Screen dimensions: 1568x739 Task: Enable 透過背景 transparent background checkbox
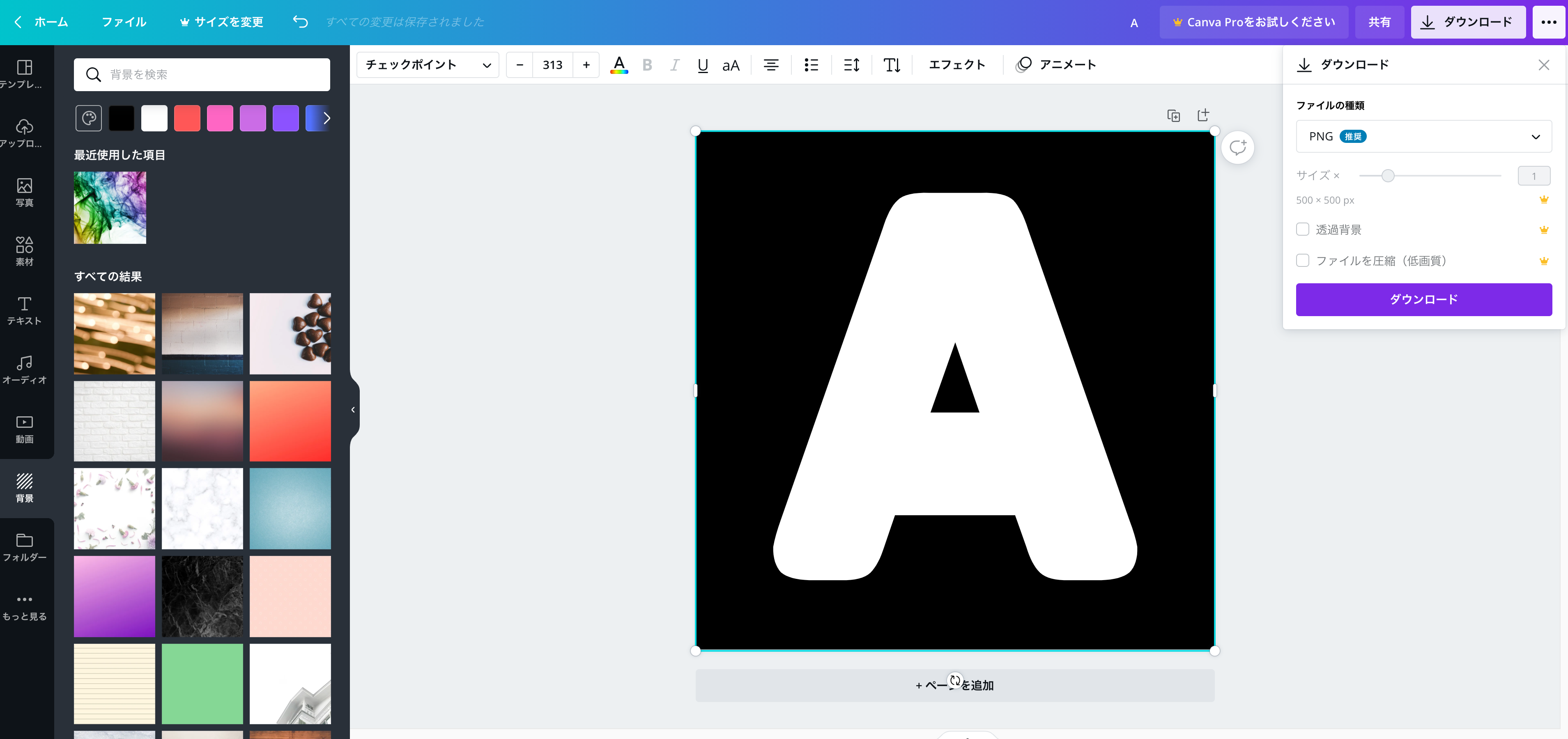tap(1302, 230)
